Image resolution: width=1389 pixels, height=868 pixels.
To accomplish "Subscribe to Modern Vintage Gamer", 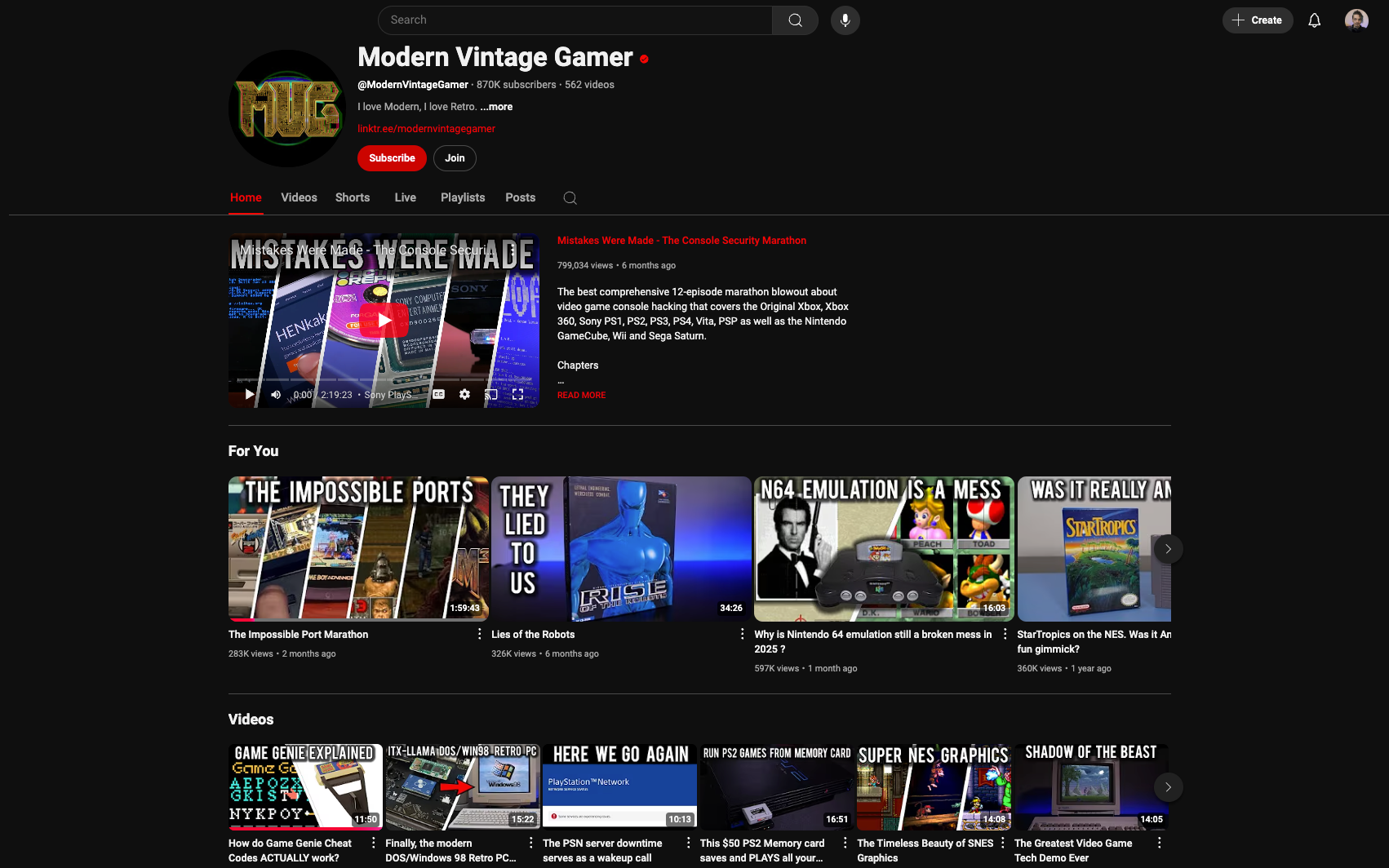I will pyautogui.click(x=392, y=158).
